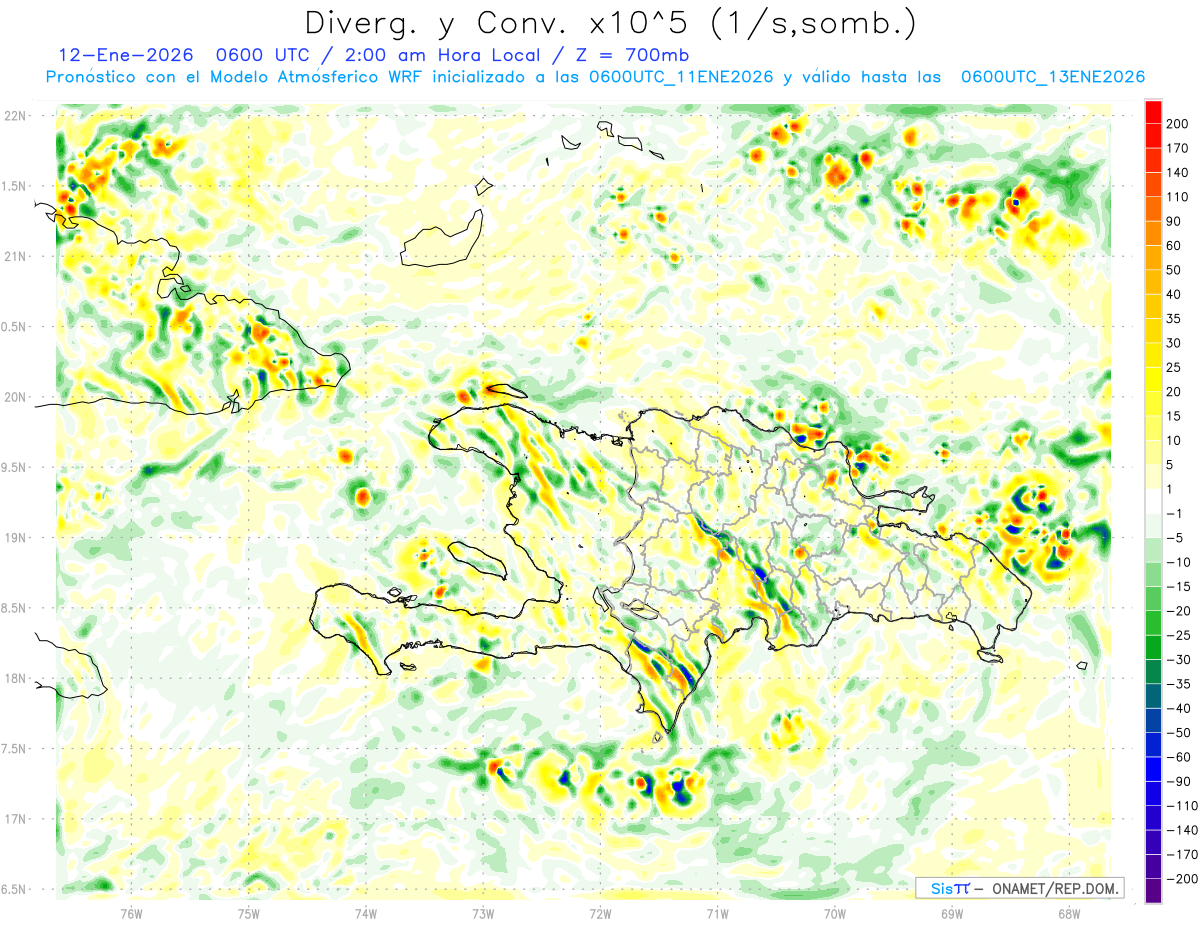Select the initialization time '0600UTC_11ENE2026'
The width and height of the screenshot is (1200, 927).
tap(680, 77)
